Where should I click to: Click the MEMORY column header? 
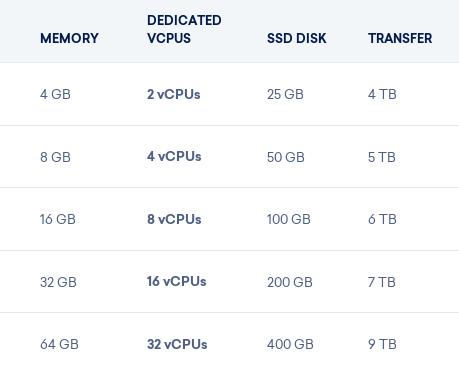click(69, 38)
